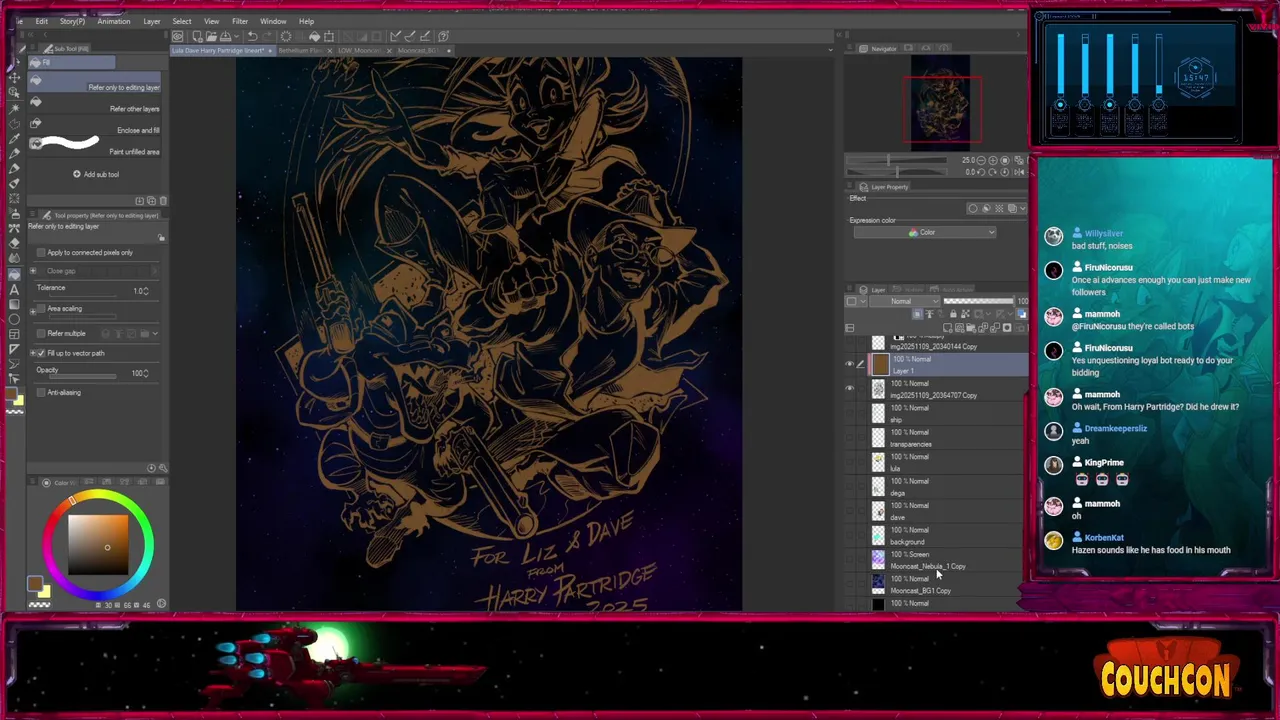Viewport: 1280px width, 720px height.
Task: Click the Open file icon in command bar
Action: (x=212, y=36)
